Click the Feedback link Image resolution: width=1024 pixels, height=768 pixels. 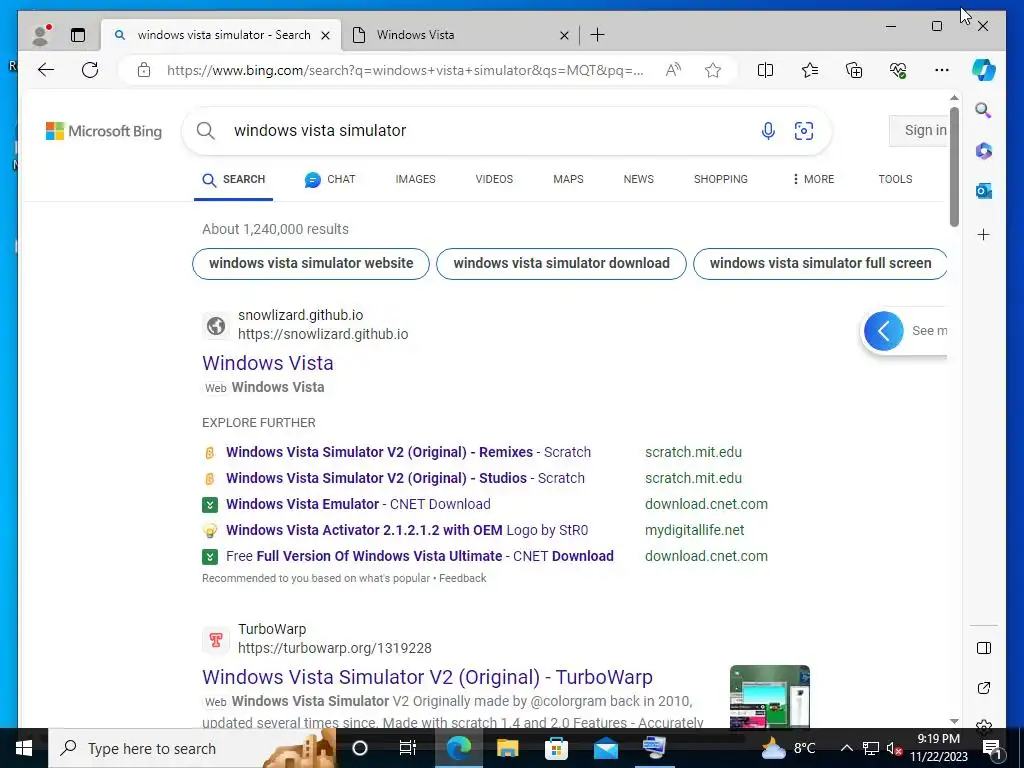pos(462,579)
